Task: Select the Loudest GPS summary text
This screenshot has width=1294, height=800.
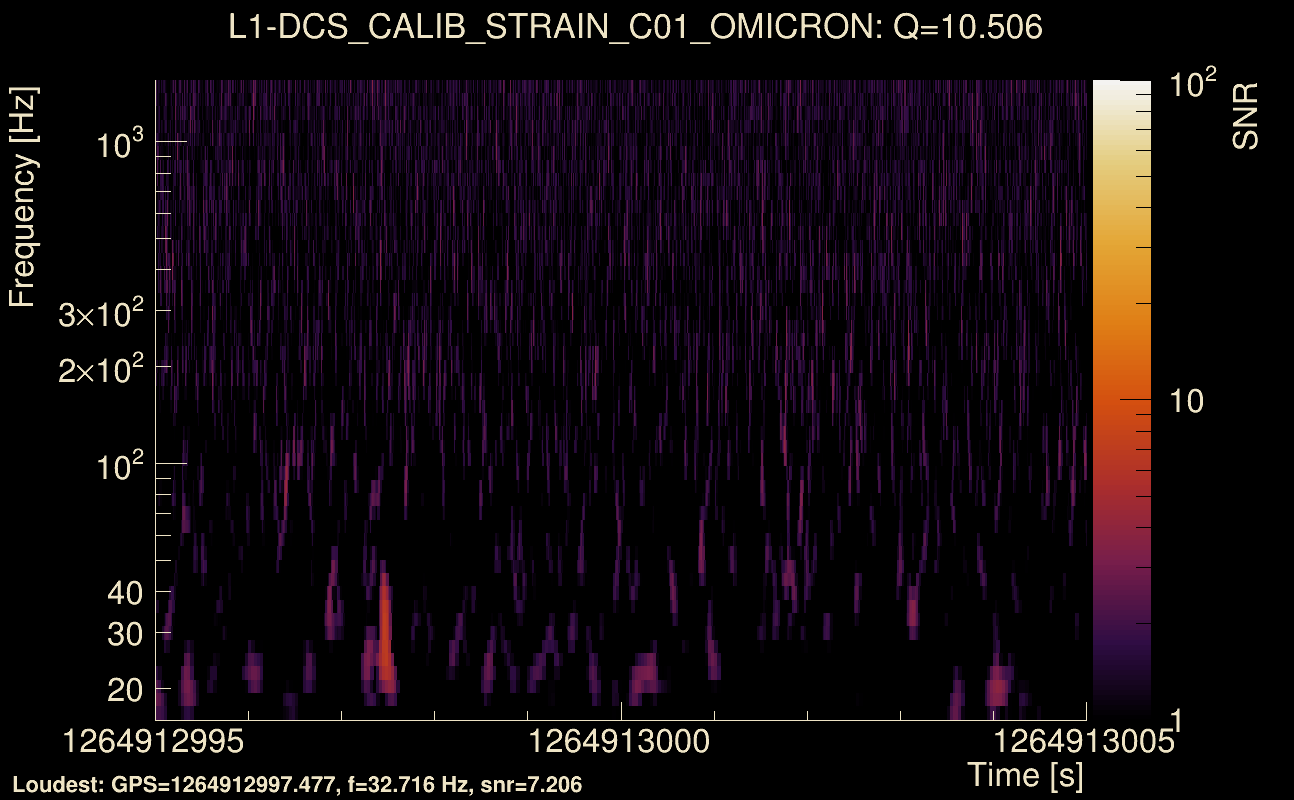Action: [x=296, y=785]
